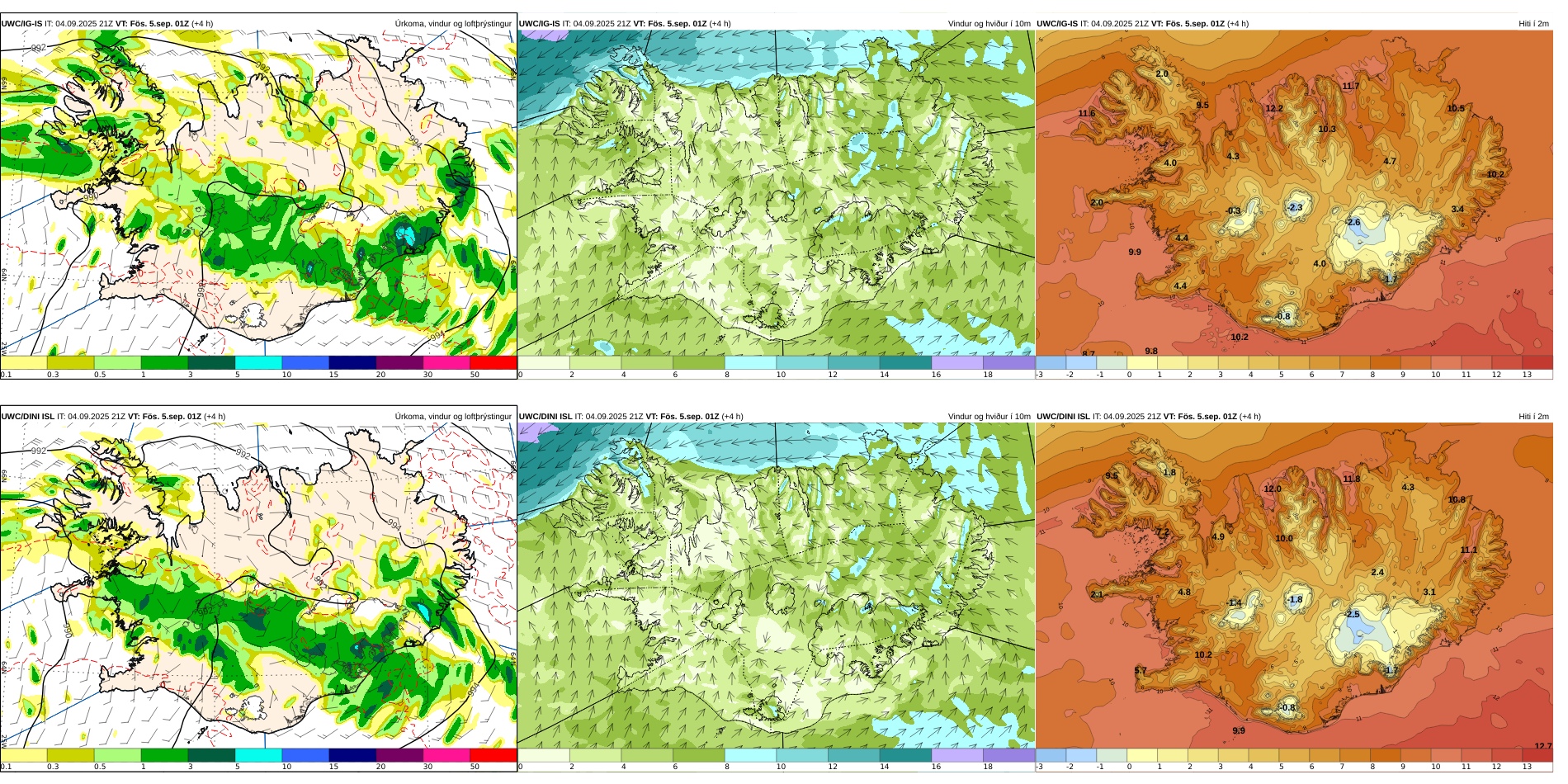
Task: Click 9.8 value on IG-IS temperature map
Action: pyautogui.click(x=1151, y=352)
